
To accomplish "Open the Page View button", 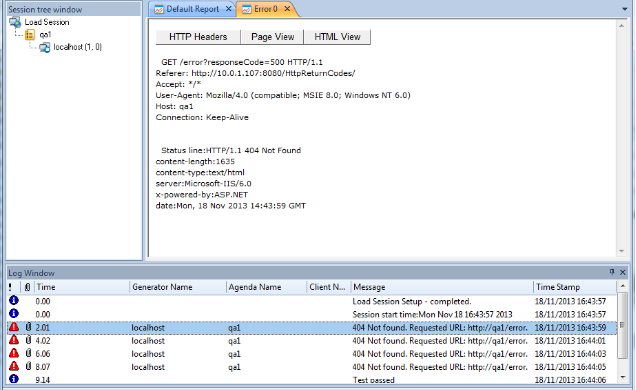I will [x=273, y=37].
